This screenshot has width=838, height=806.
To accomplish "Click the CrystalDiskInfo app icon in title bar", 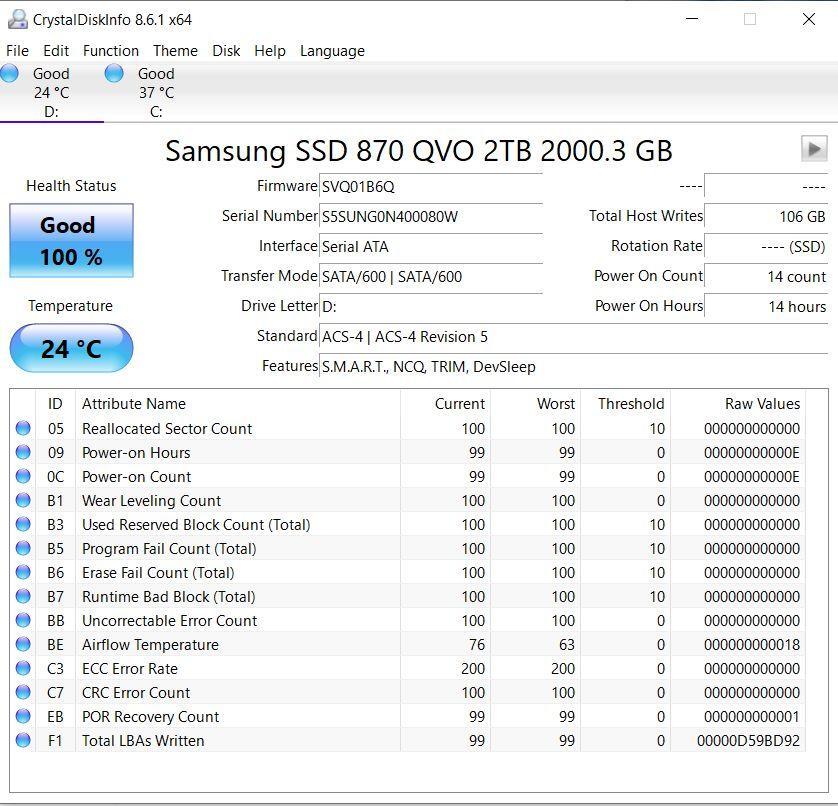I will coord(18,19).
